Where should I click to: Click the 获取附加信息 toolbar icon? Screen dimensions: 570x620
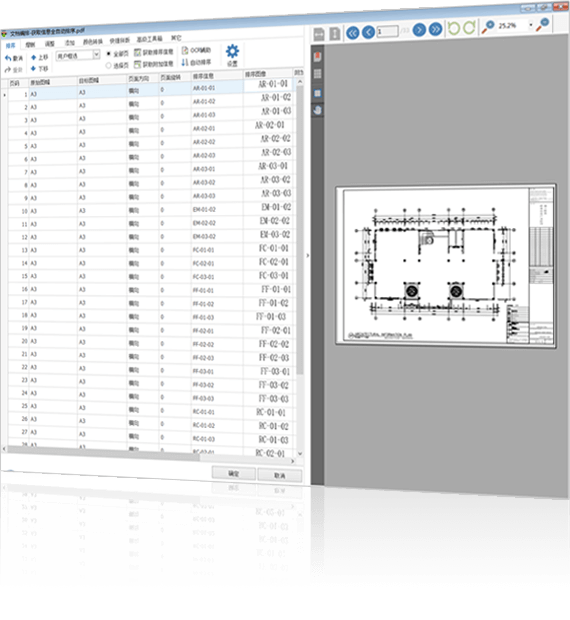coord(138,64)
